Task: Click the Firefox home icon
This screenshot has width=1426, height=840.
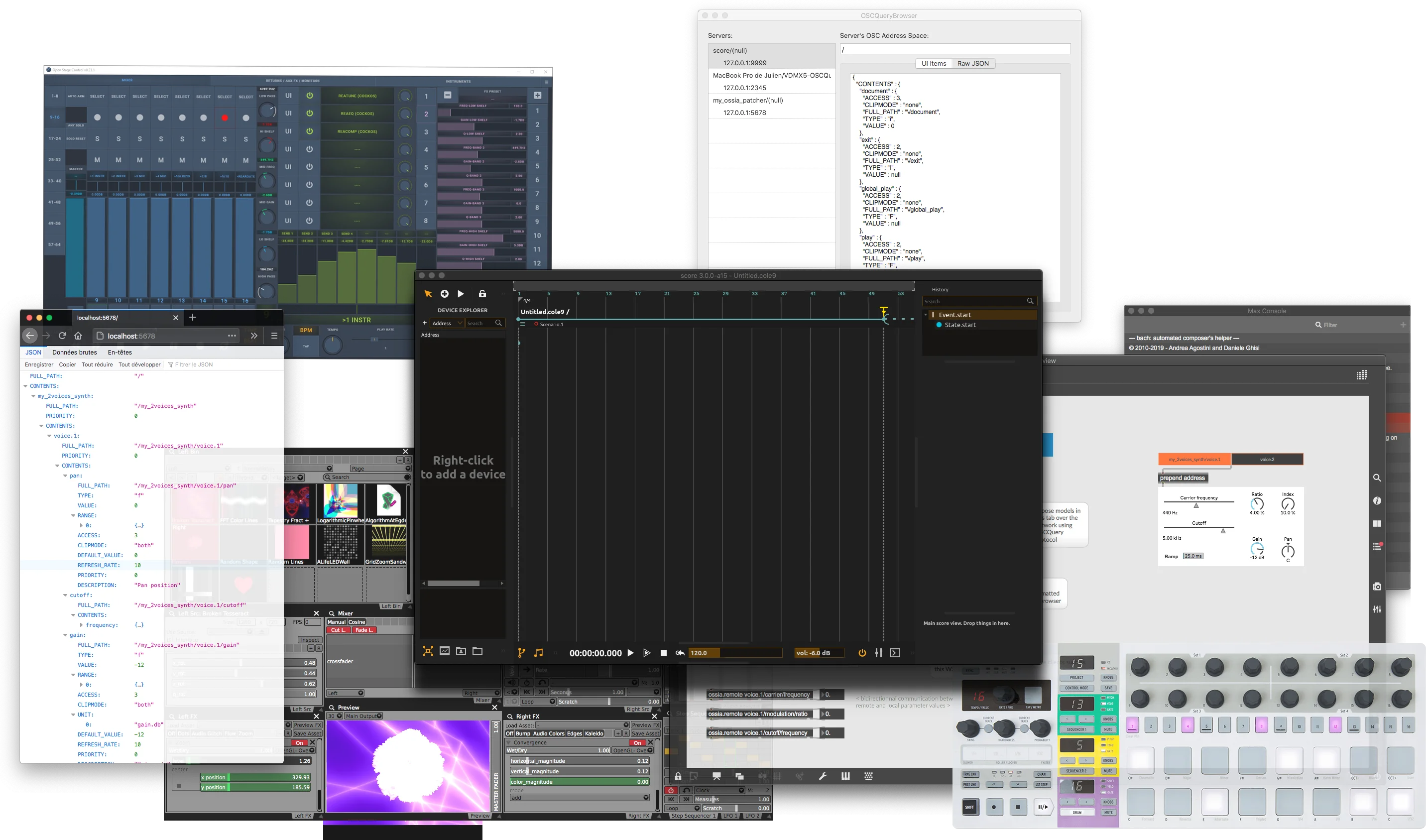Action: pos(78,336)
